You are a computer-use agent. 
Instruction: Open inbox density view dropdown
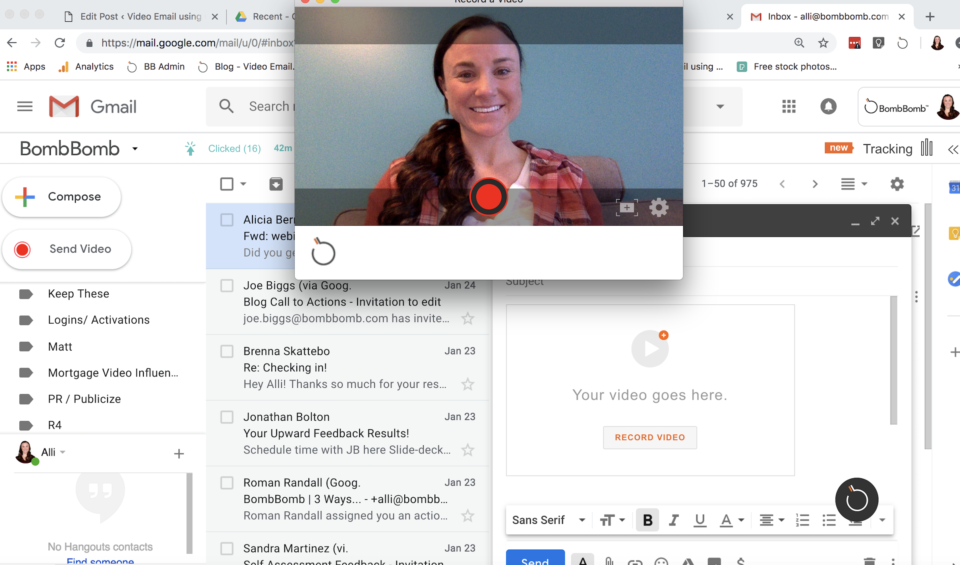click(854, 184)
